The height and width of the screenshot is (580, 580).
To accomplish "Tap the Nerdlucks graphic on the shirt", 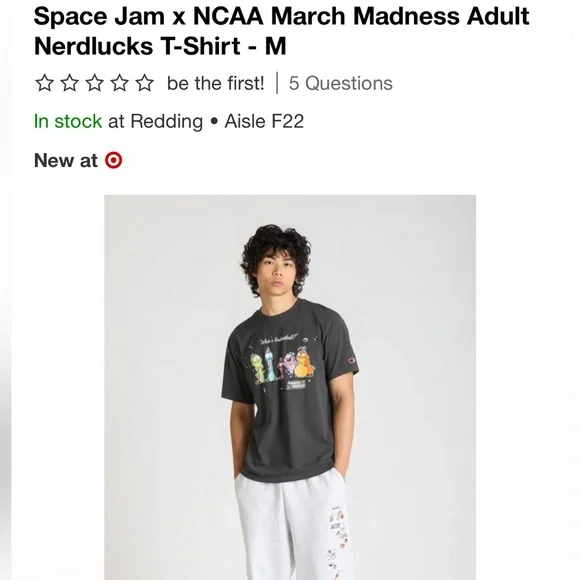I will 283,366.
